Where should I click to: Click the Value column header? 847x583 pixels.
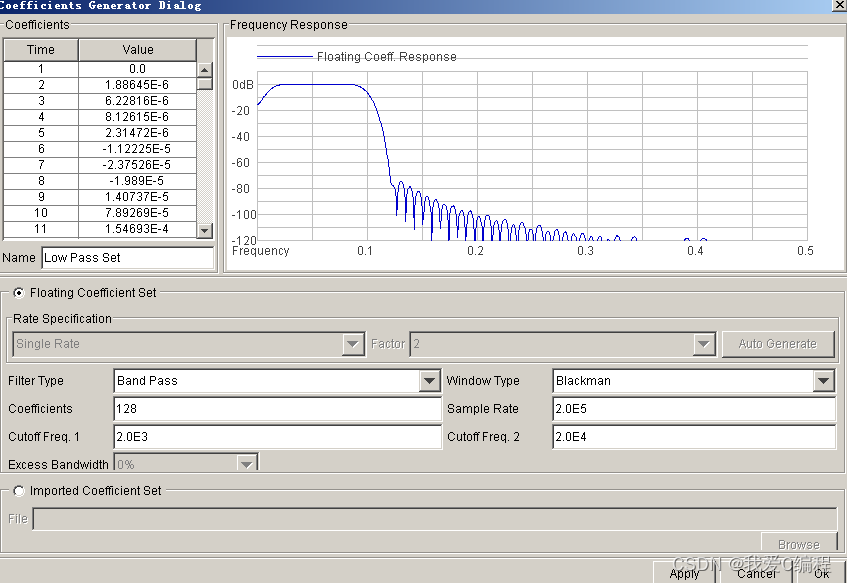[138, 50]
